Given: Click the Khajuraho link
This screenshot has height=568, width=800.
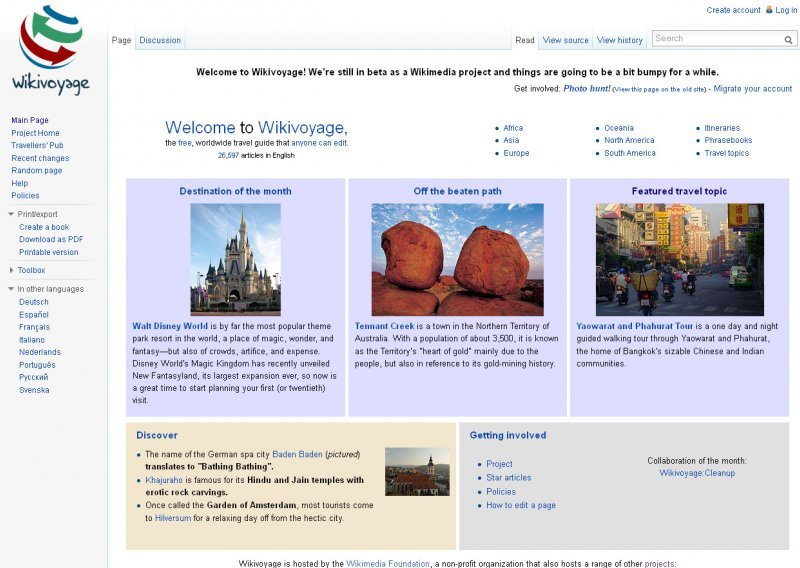Looking at the screenshot, I should pos(164,480).
